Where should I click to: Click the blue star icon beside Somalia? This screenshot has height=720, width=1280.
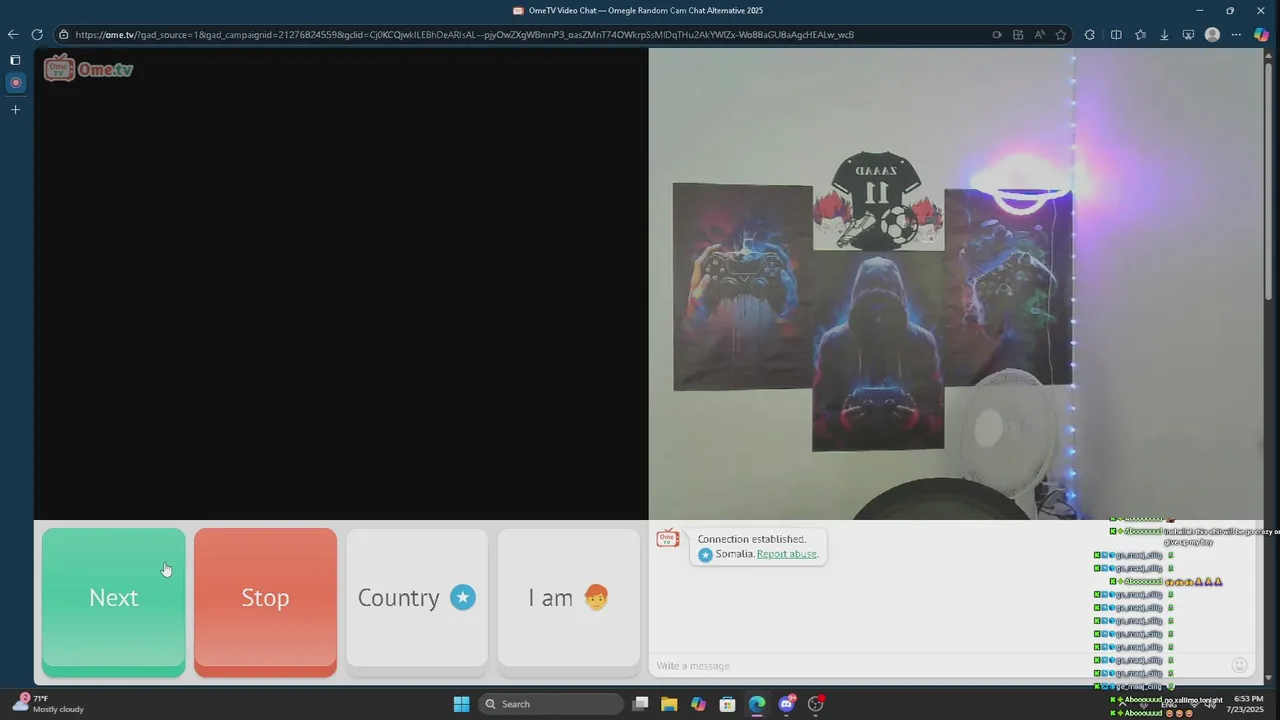pyautogui.click(x=705, y=554)
